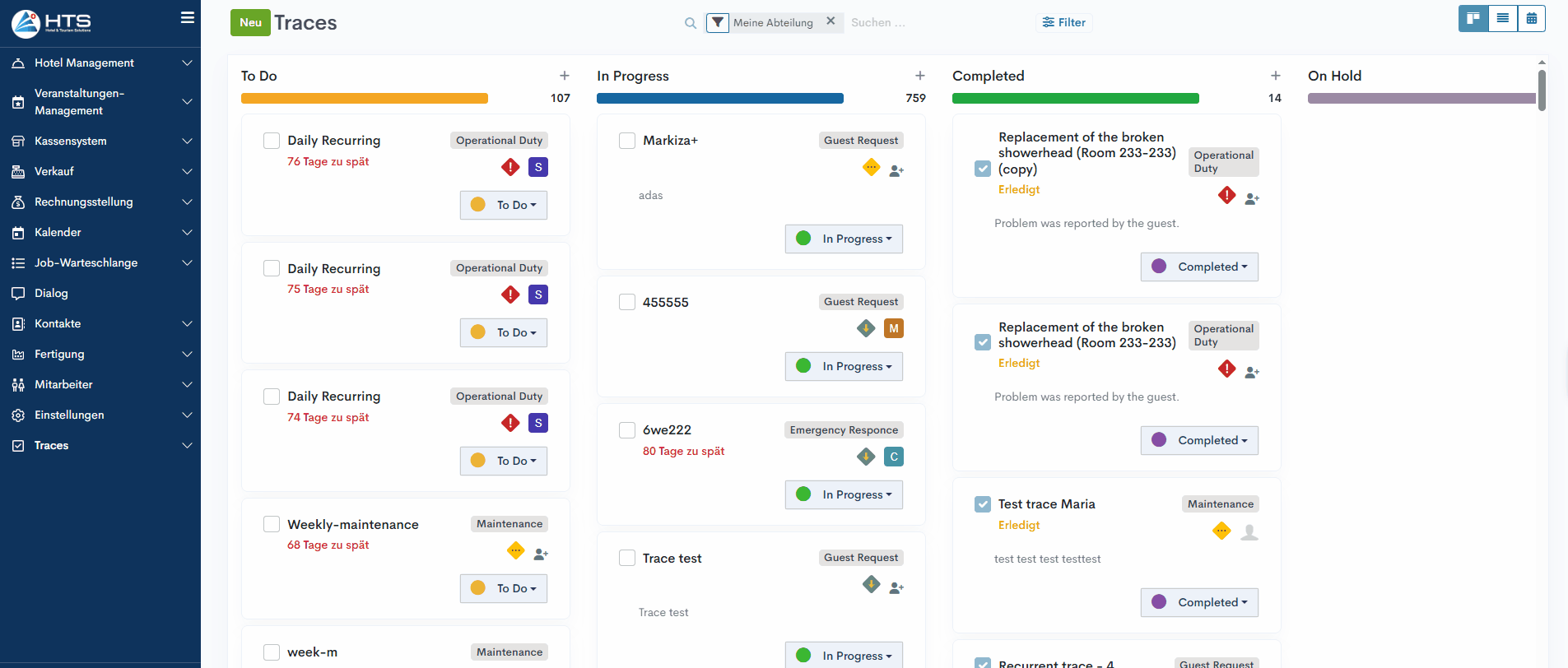
Task: Open the Completed status dropdown on Test trace Maria
Action: pyautogui.click(x=1199, y=602)
